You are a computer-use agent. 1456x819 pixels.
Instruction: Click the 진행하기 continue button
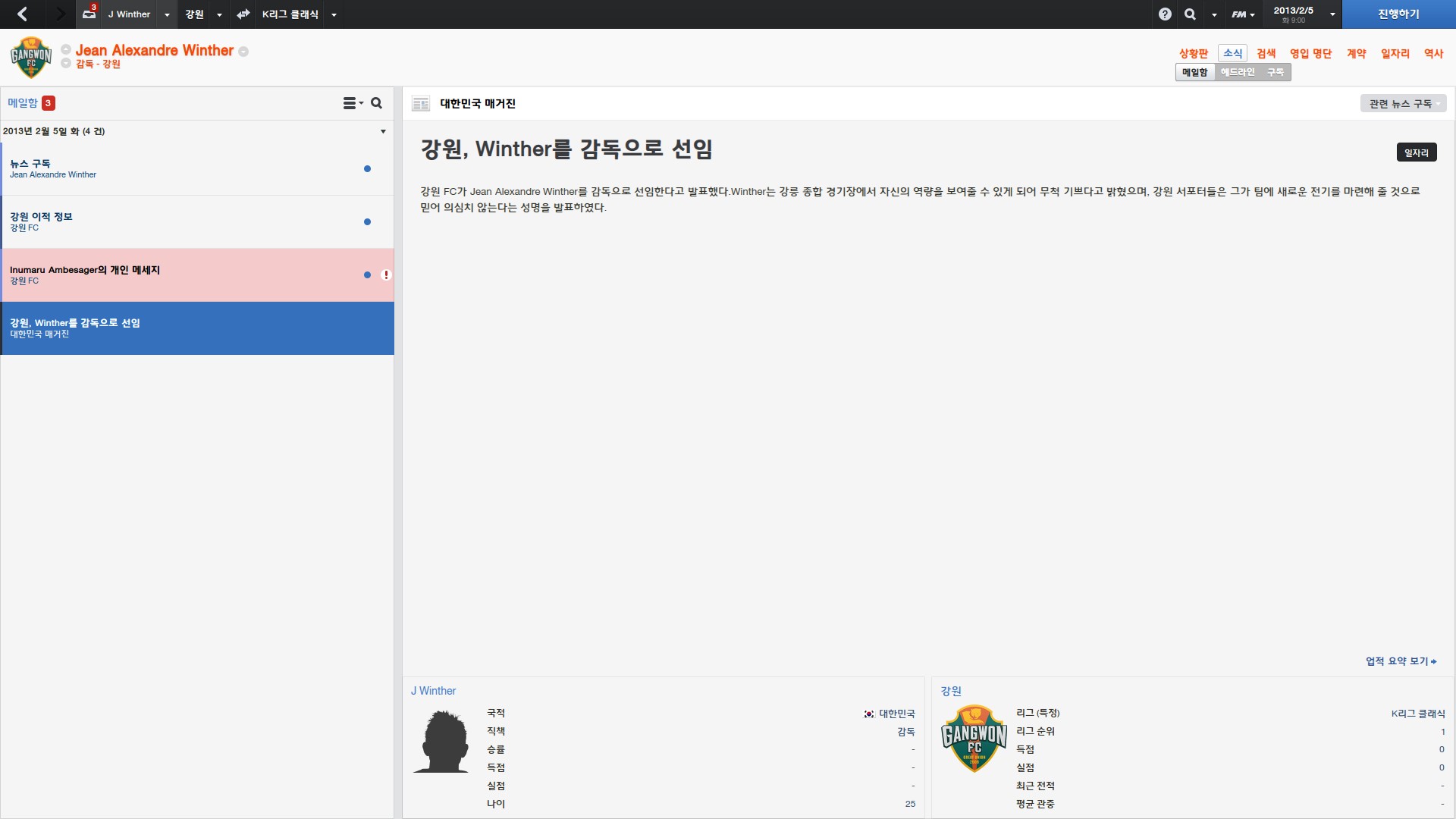tap(1398, 14)
